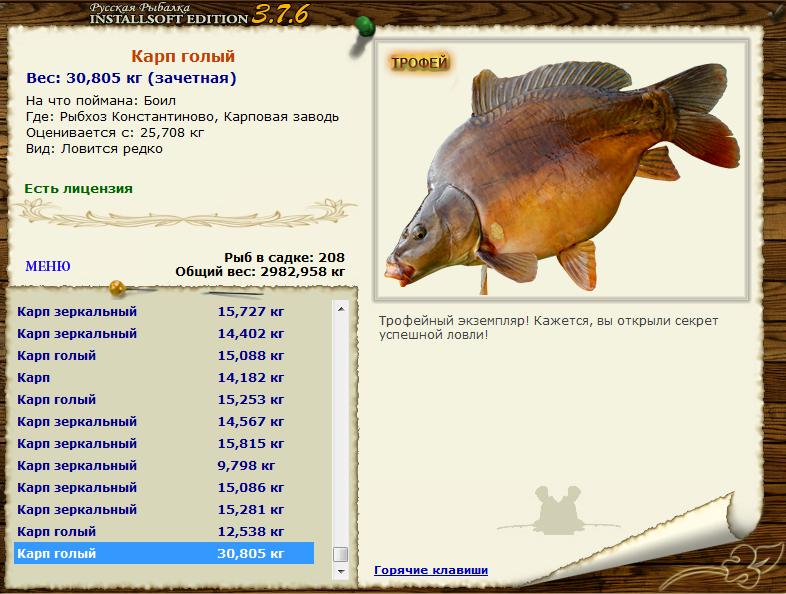Click the scrollbar down arrow in fish list
The width and height of the screenshot is (786, 594).
coord(341,571)
